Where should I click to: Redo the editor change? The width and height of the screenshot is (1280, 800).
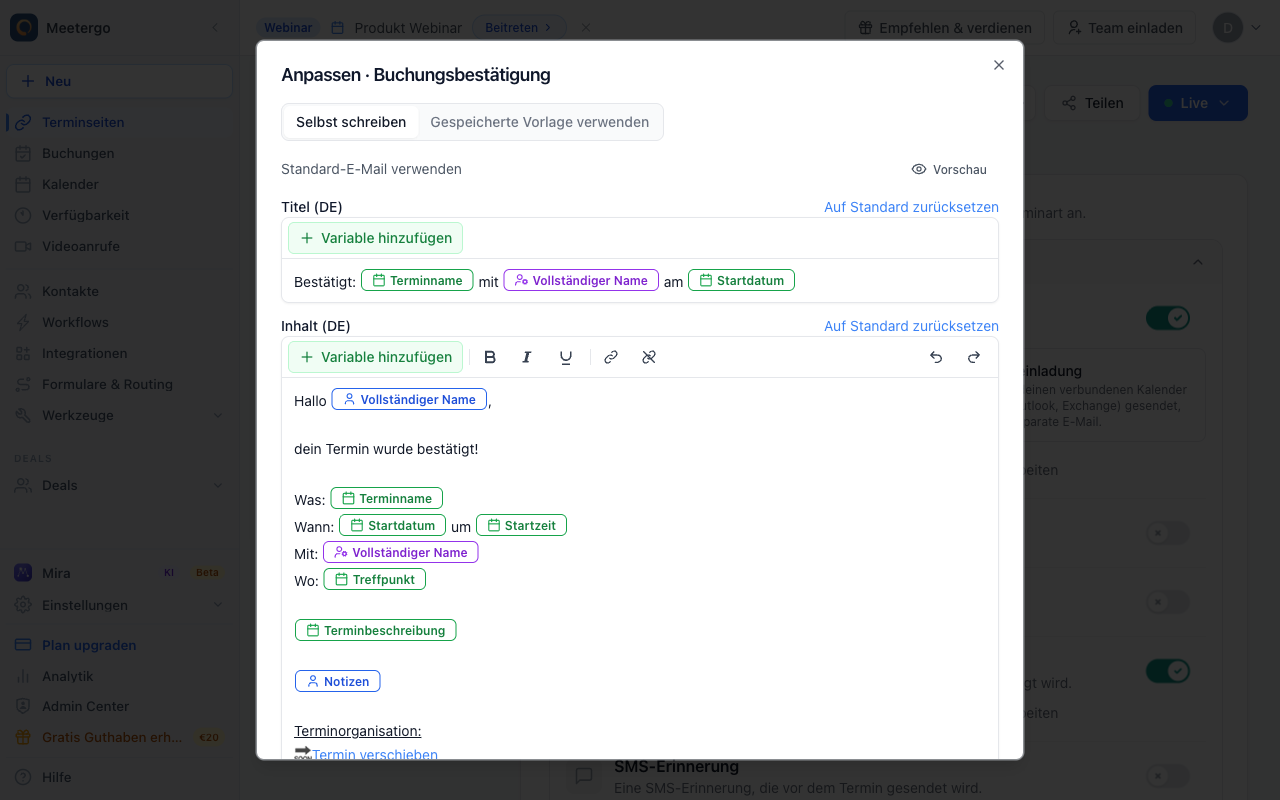(x=973, y=357)
